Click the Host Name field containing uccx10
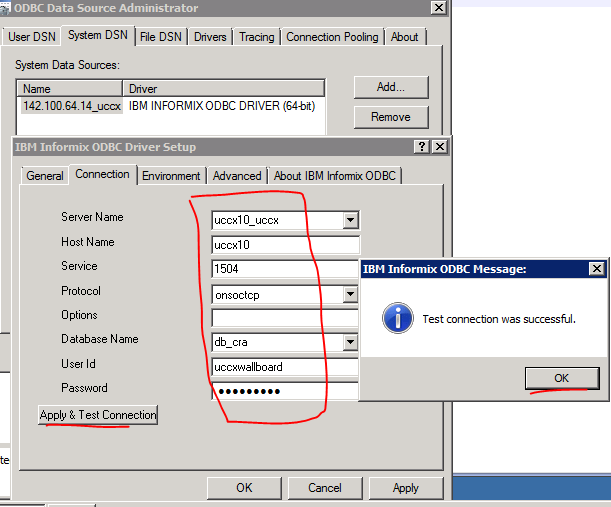Image resolution: width=611 pixels, height=507 pixels. click(x=285, y=245)
